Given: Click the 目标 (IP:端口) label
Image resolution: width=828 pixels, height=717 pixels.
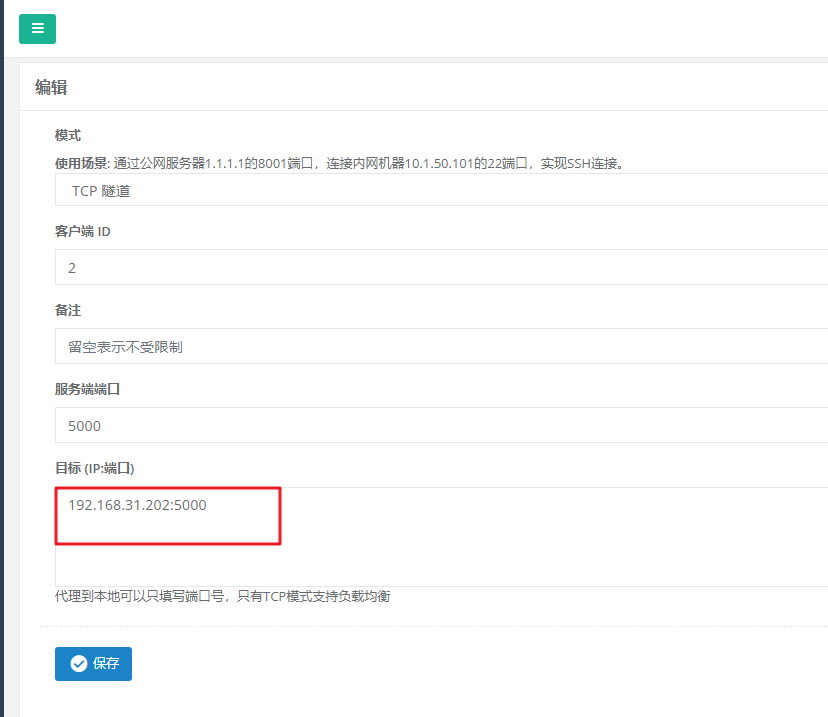Looking at the screenshot, I should click(x=94, y=468).
